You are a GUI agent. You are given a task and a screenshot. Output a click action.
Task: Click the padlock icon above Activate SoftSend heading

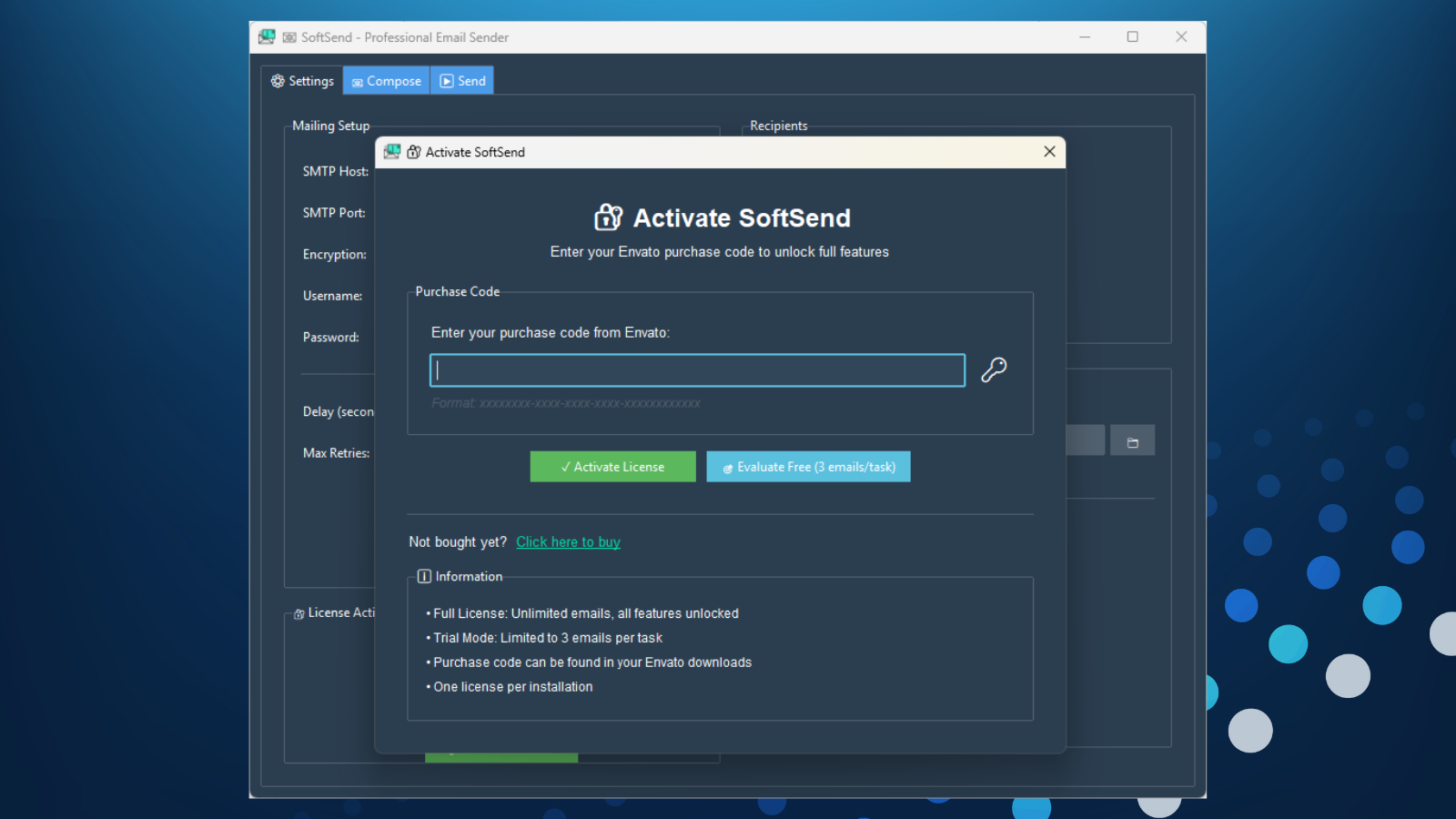coord(607,217)
